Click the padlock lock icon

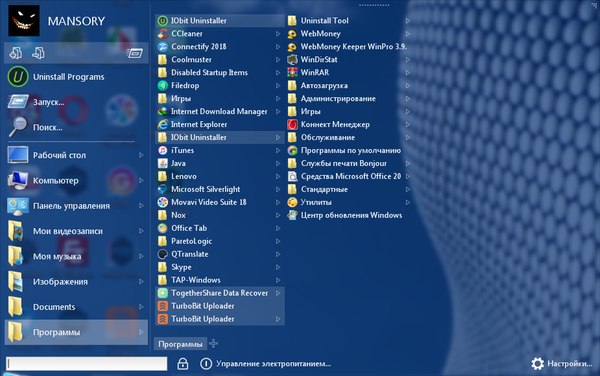(x=183, y=364)
